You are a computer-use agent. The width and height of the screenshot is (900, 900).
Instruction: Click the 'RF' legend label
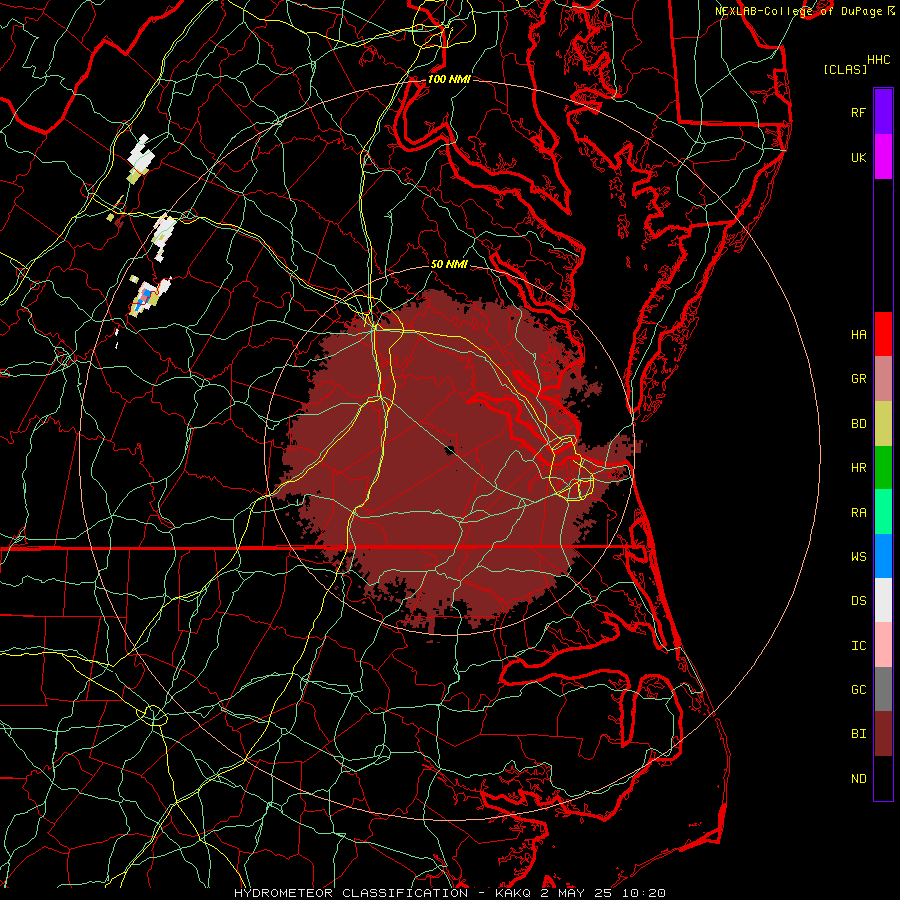[x=858, y=112]
